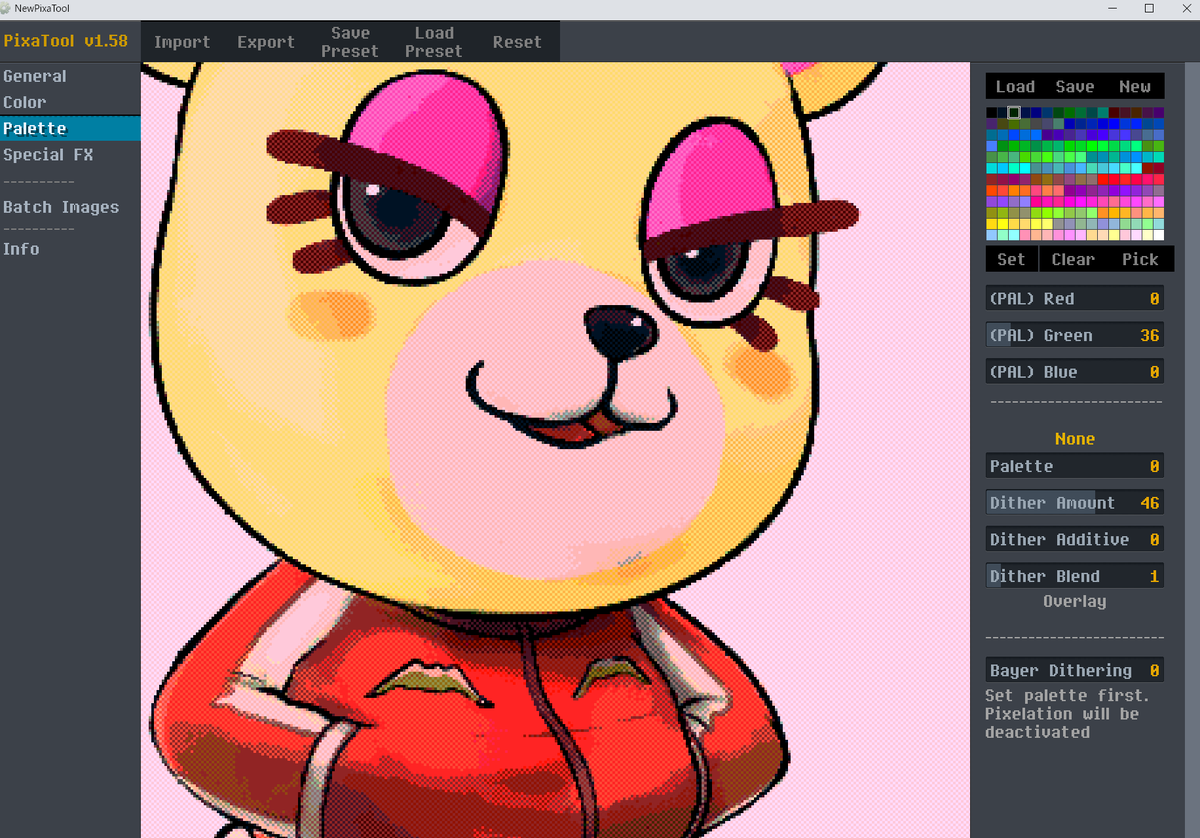Viewport: 1200px width, 838px height.
Task: Adjust the Dither Blend slider
Action: click(1075, 576)
